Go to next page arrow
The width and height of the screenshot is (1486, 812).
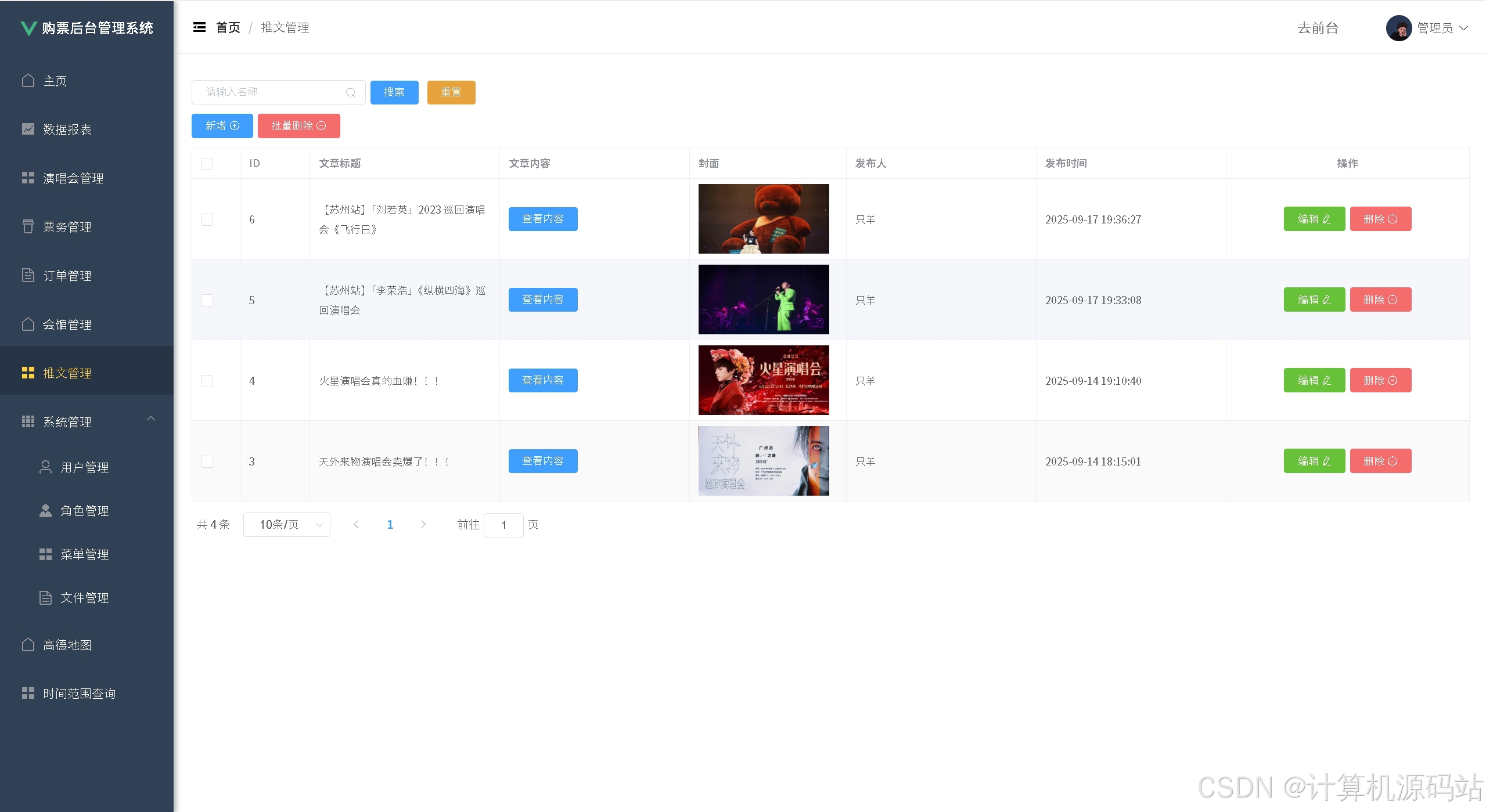click(423, 524)
